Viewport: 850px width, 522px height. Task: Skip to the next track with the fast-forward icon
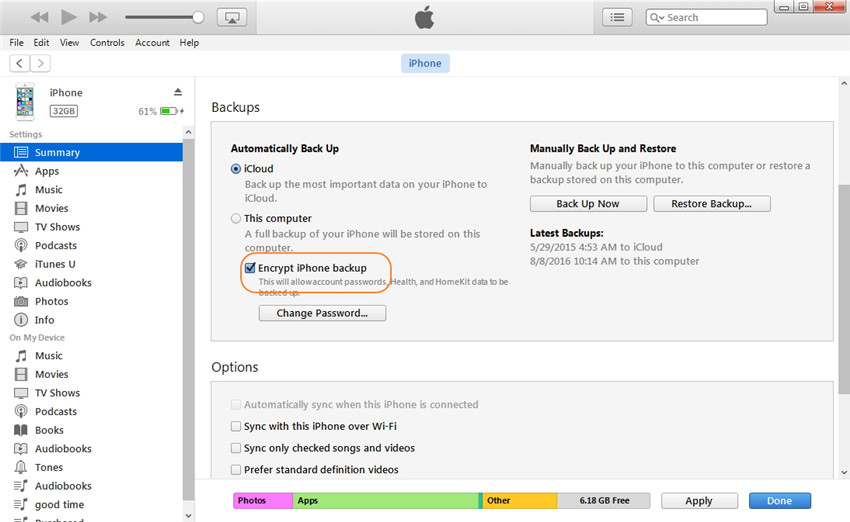pos(98,17)
